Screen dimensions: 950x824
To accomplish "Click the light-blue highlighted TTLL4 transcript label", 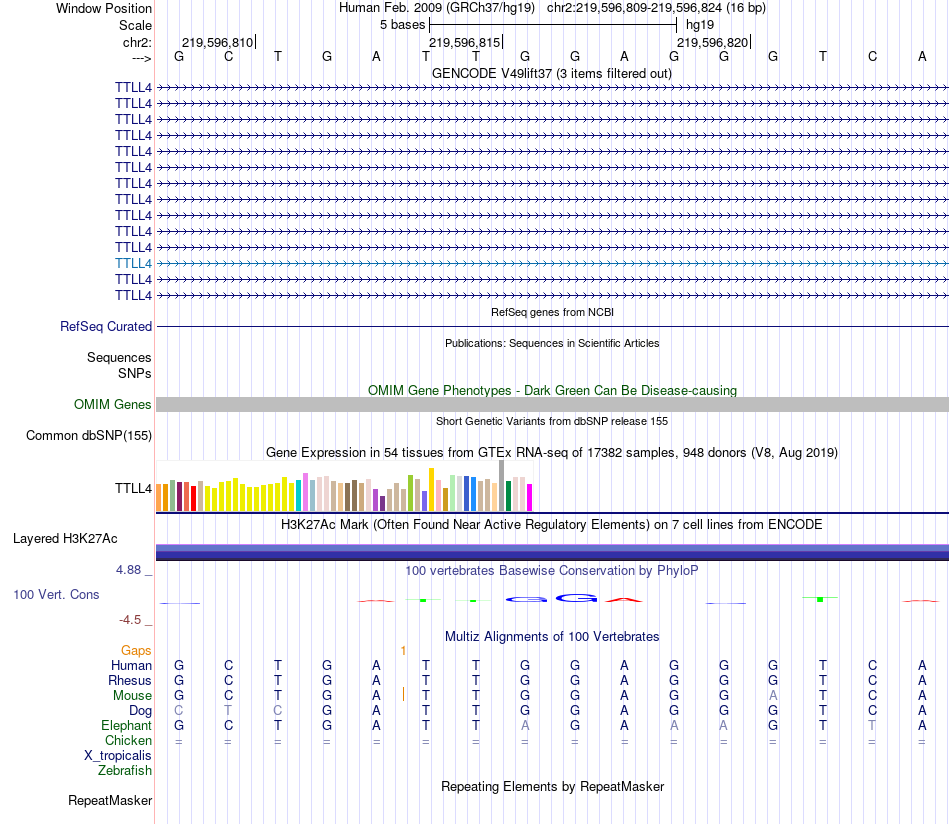I will [x=133, y=264].
